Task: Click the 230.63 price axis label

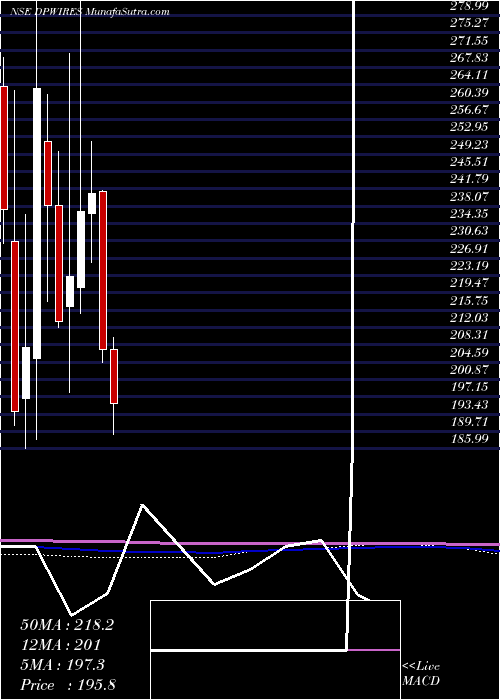Action: click(468, 231)
